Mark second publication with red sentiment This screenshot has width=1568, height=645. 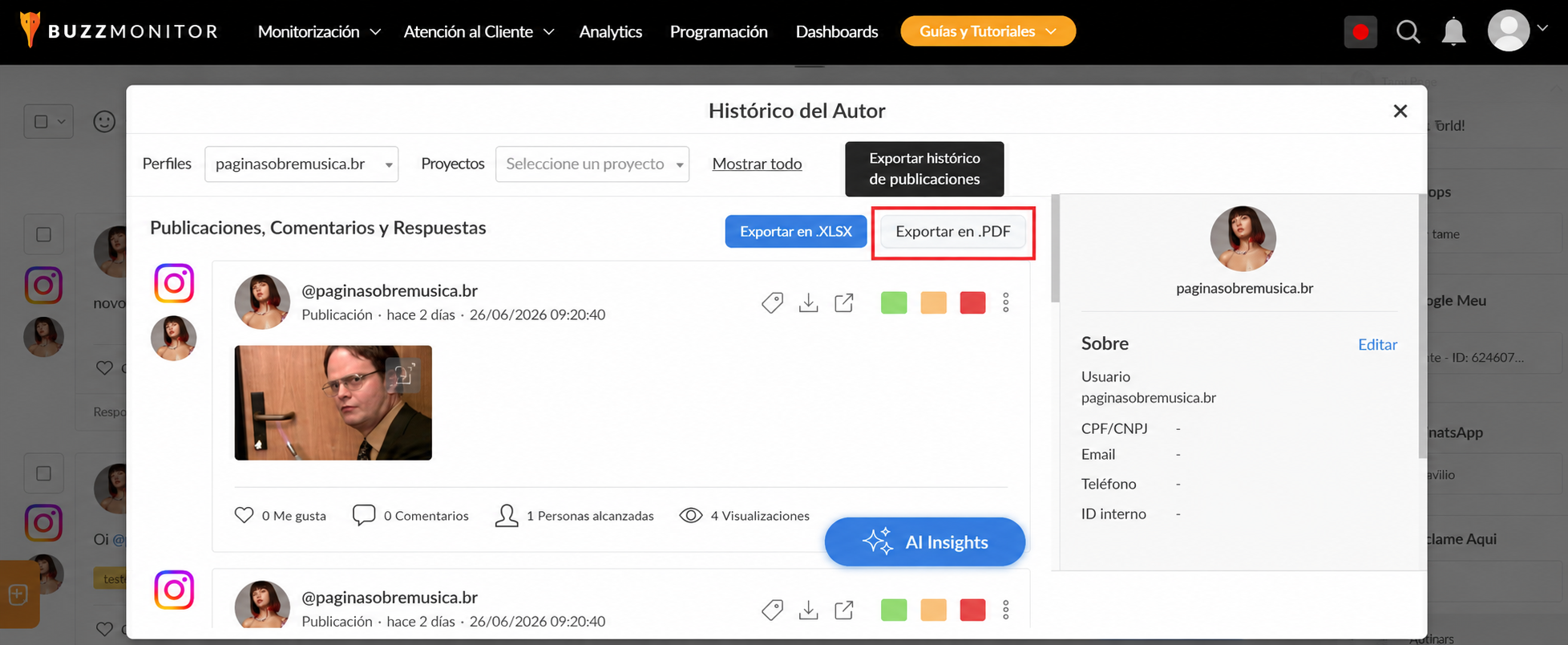(x=972, y=610)
